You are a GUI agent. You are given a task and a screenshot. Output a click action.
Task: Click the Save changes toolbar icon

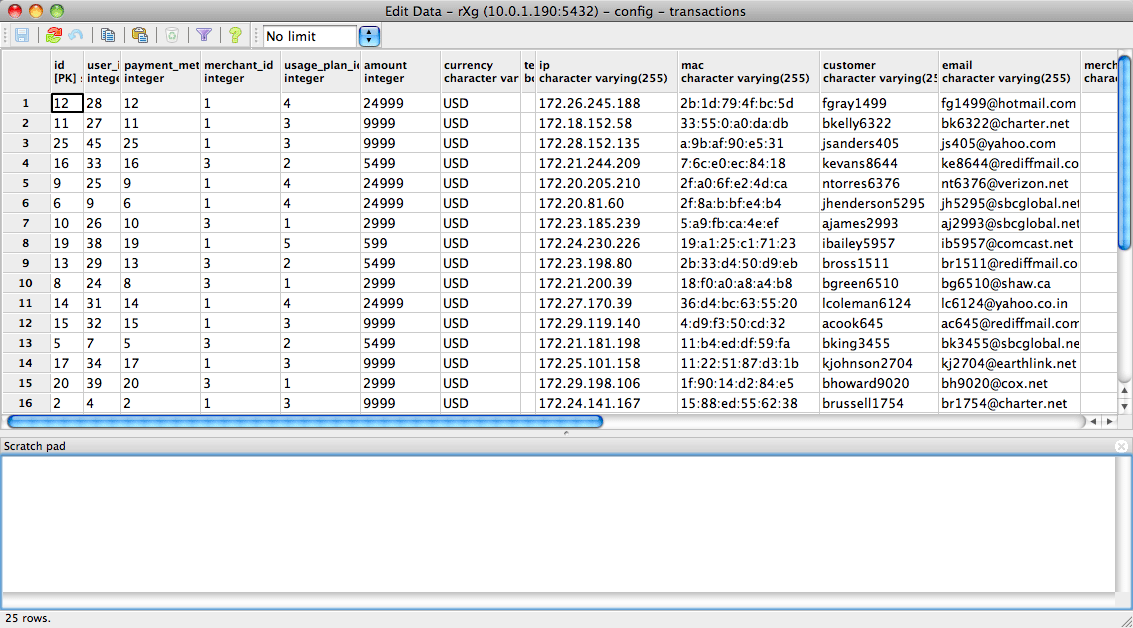pyautogui.click(x=22, y=36)
